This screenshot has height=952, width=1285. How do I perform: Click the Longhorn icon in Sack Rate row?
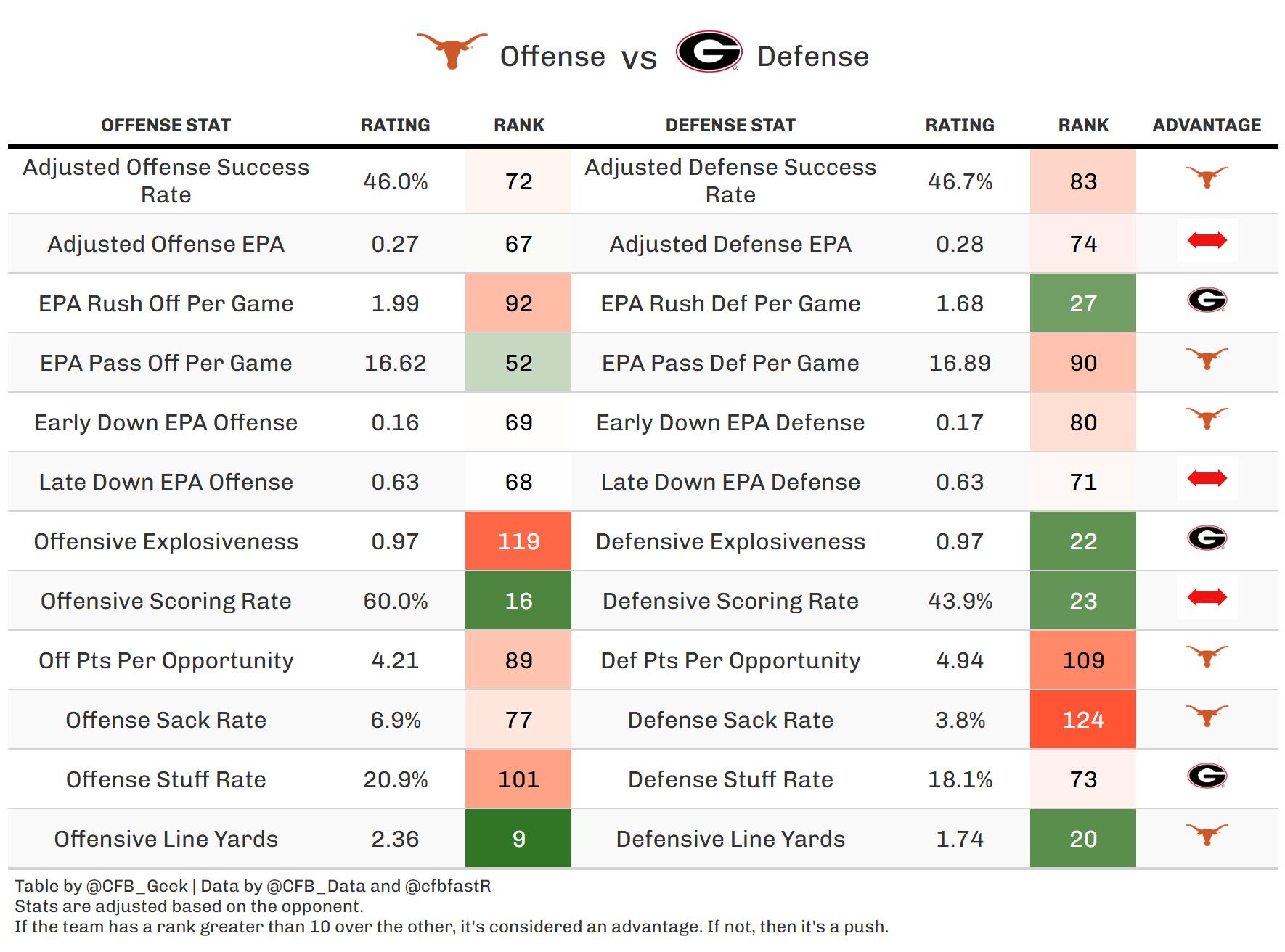[1207, 715]
